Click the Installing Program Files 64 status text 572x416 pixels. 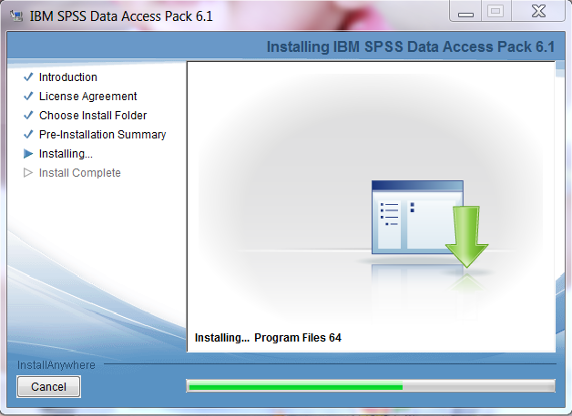click(x=268, y=338)
